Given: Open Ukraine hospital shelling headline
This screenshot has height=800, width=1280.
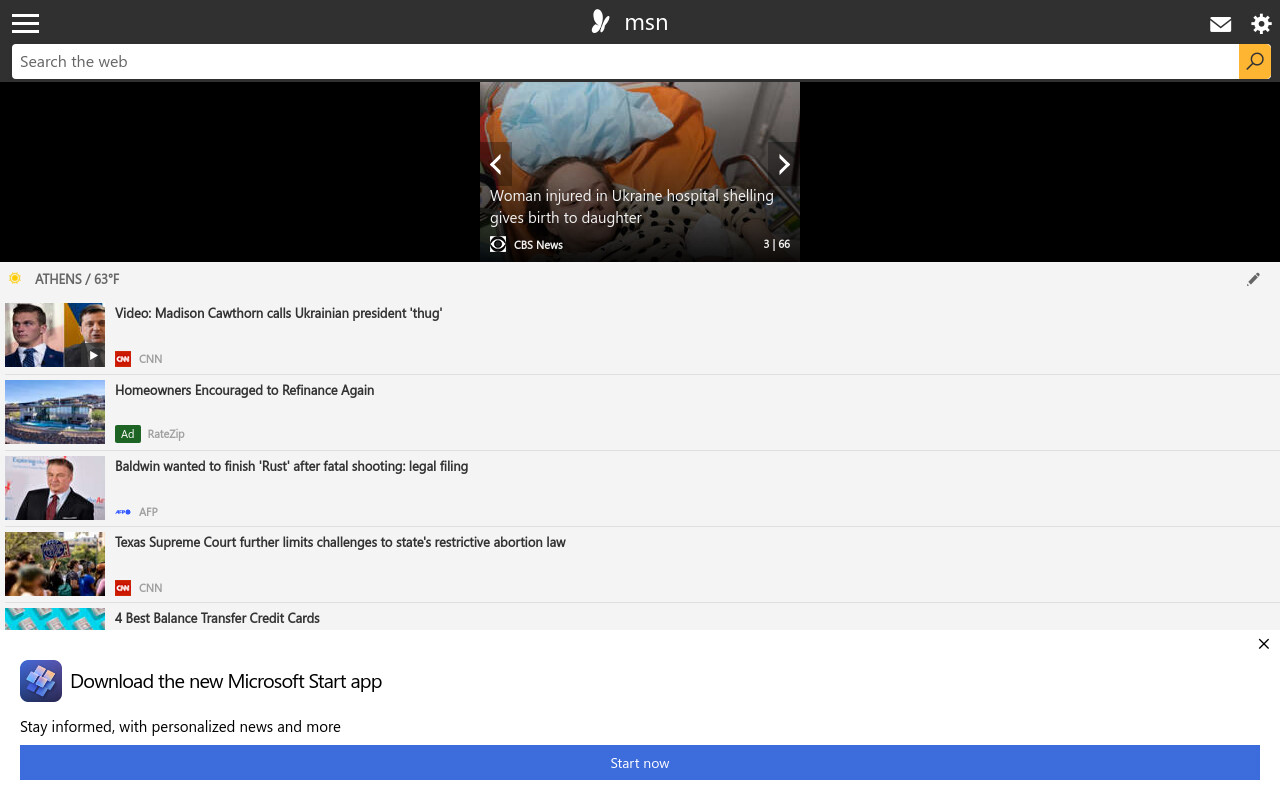Looking at the screenshot, I should (632, 206).
